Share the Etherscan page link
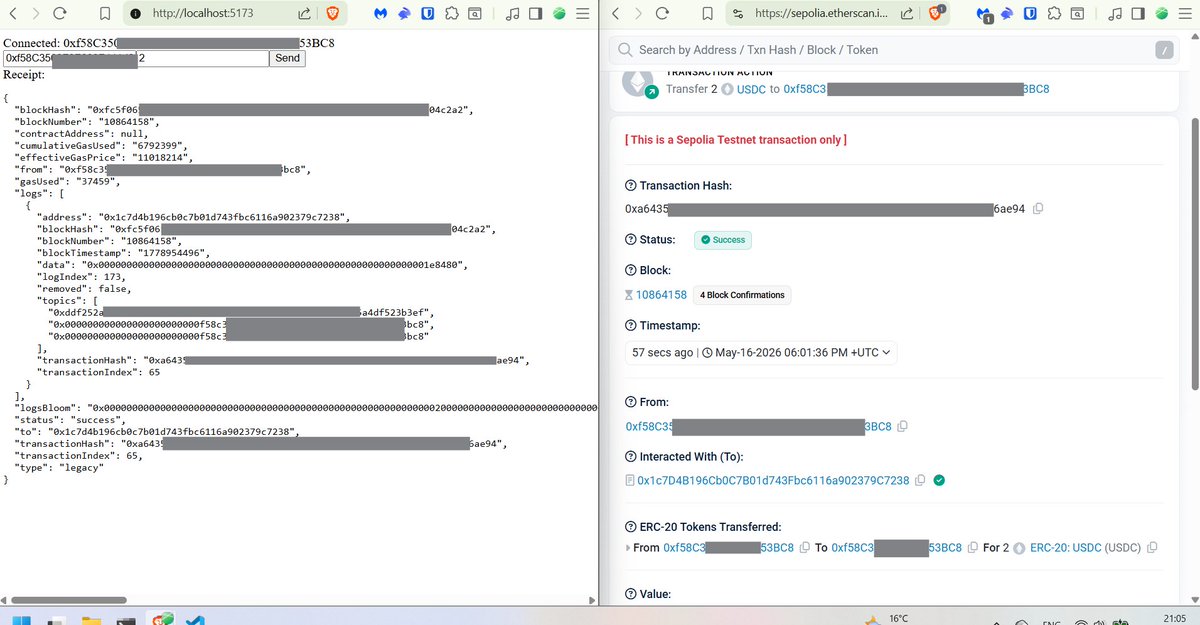1200x625 pixels. click(x=906, y=14)
